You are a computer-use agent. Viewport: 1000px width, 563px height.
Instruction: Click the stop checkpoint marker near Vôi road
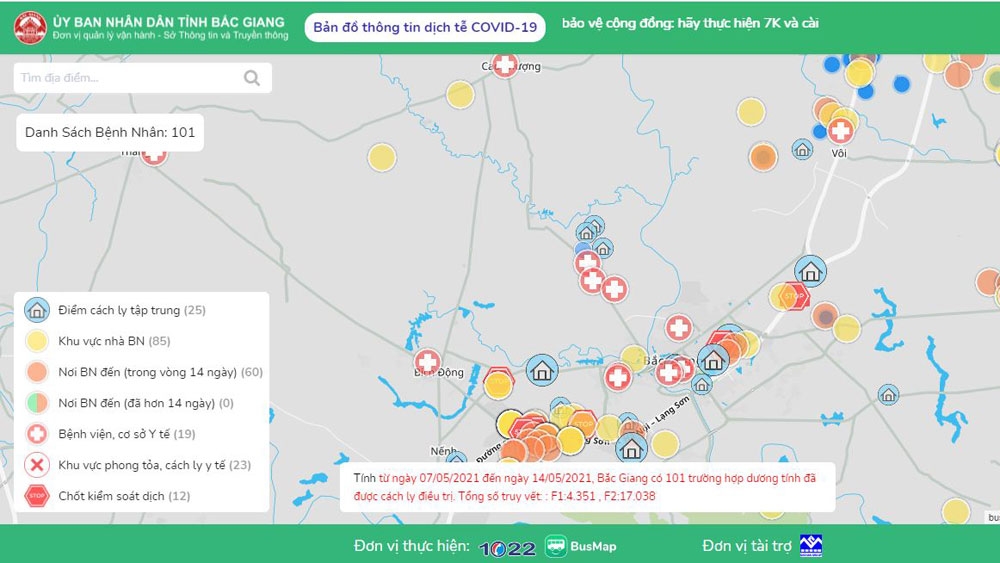tap(795, 296)
